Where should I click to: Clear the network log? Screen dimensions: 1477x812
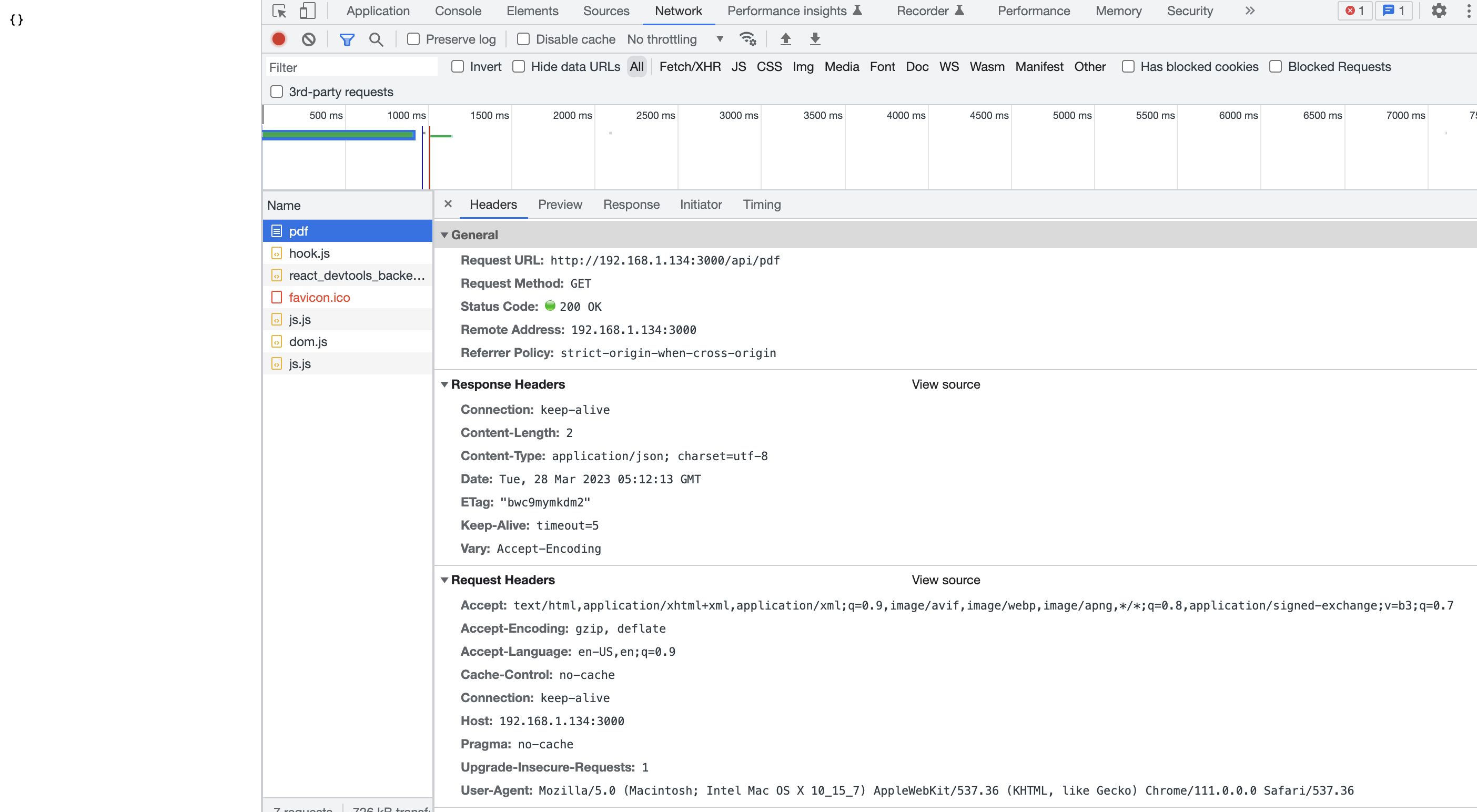click(x=308, y=39)
